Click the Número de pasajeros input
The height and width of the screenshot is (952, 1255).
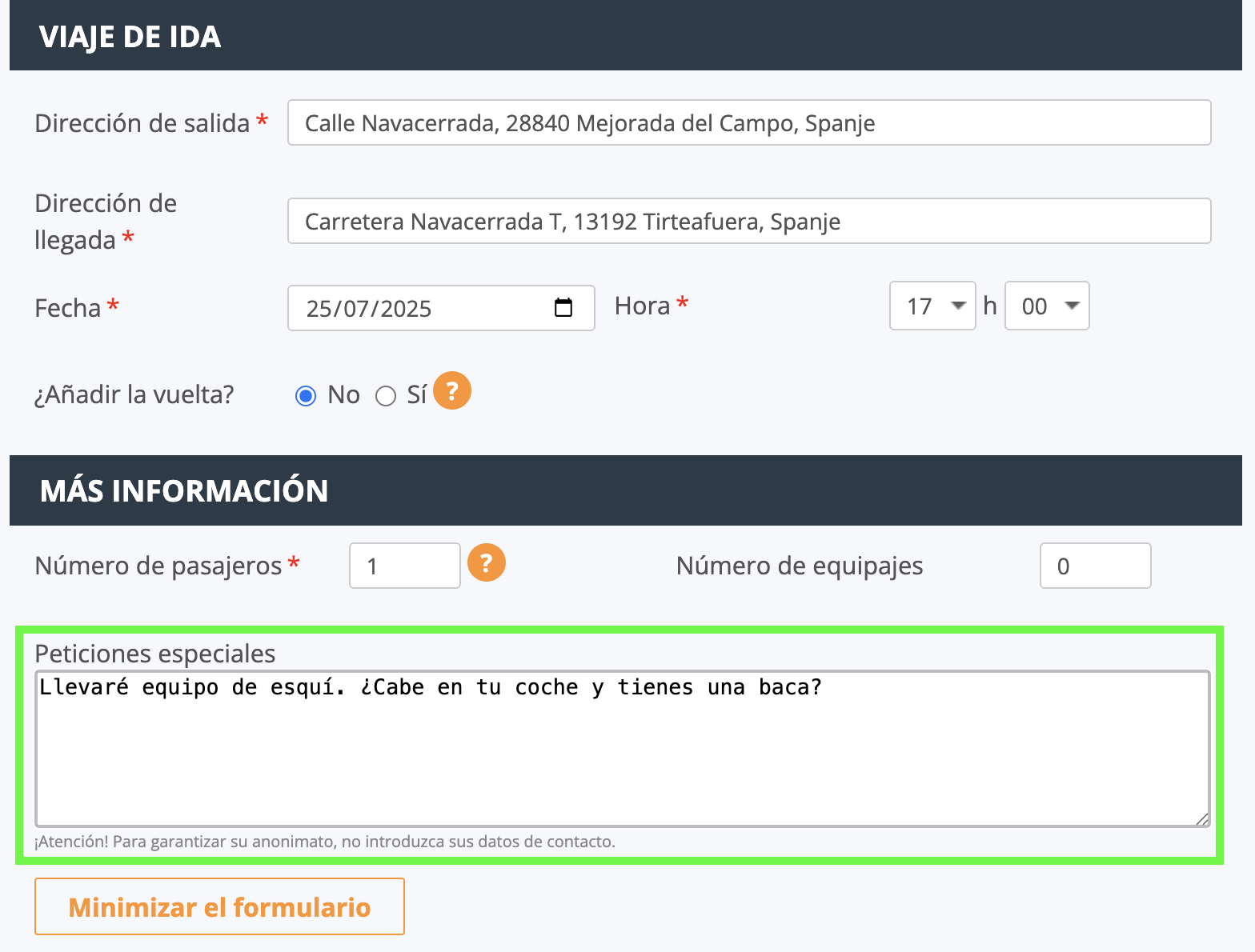click(405, 566)
